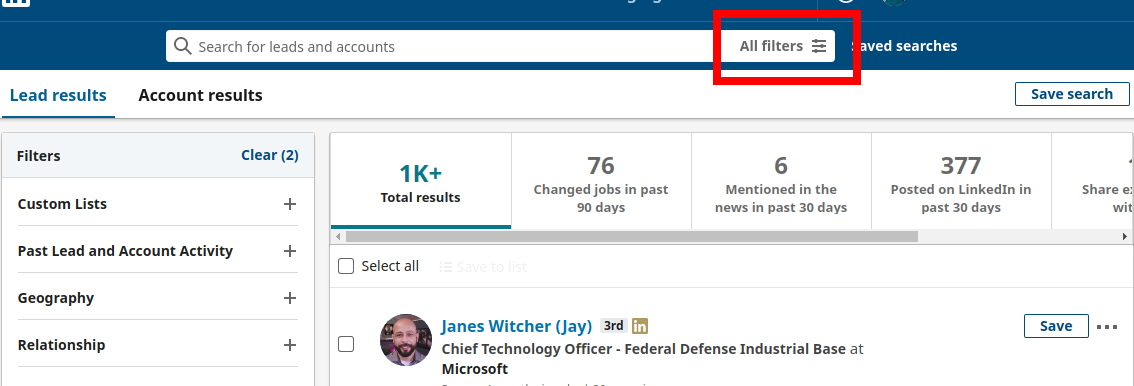Click the Save search button

click(1072, 94)
